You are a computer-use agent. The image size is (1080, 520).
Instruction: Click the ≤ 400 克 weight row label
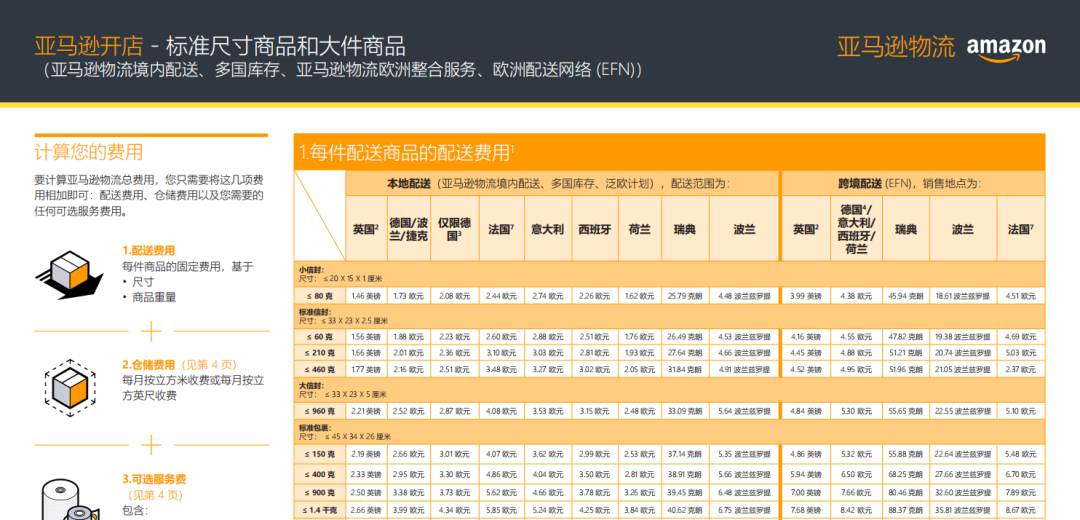(320, 475)
